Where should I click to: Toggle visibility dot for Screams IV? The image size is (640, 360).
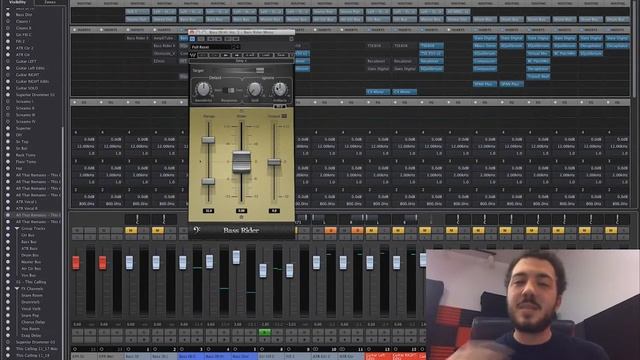pyautogui.click(x=8, y=122)
